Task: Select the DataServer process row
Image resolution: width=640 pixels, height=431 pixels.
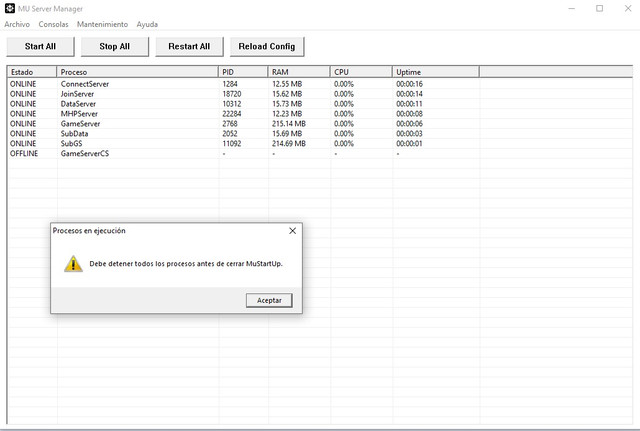Action: pyautogui.click(x=320, y=104)
